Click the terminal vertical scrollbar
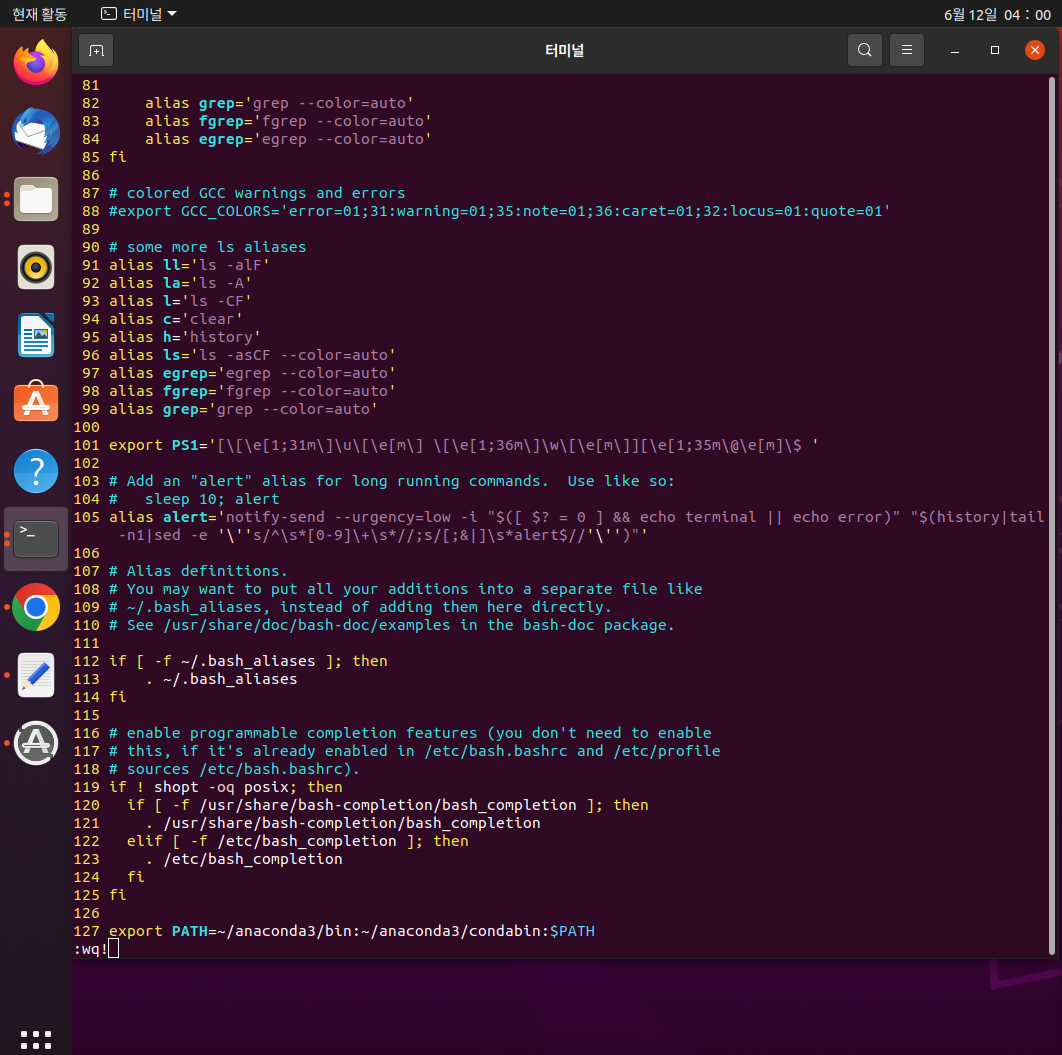The image size is (1062, 1055). click(1052, 515)
